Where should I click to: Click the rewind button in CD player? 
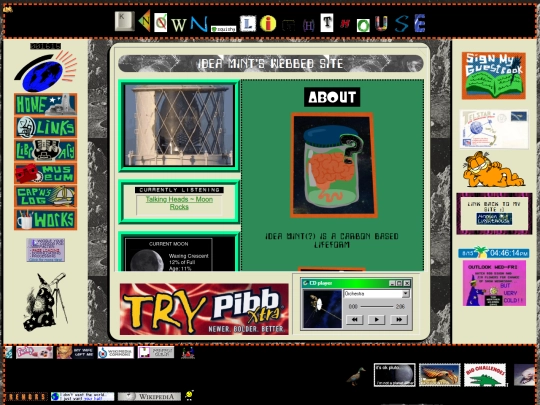354,320
